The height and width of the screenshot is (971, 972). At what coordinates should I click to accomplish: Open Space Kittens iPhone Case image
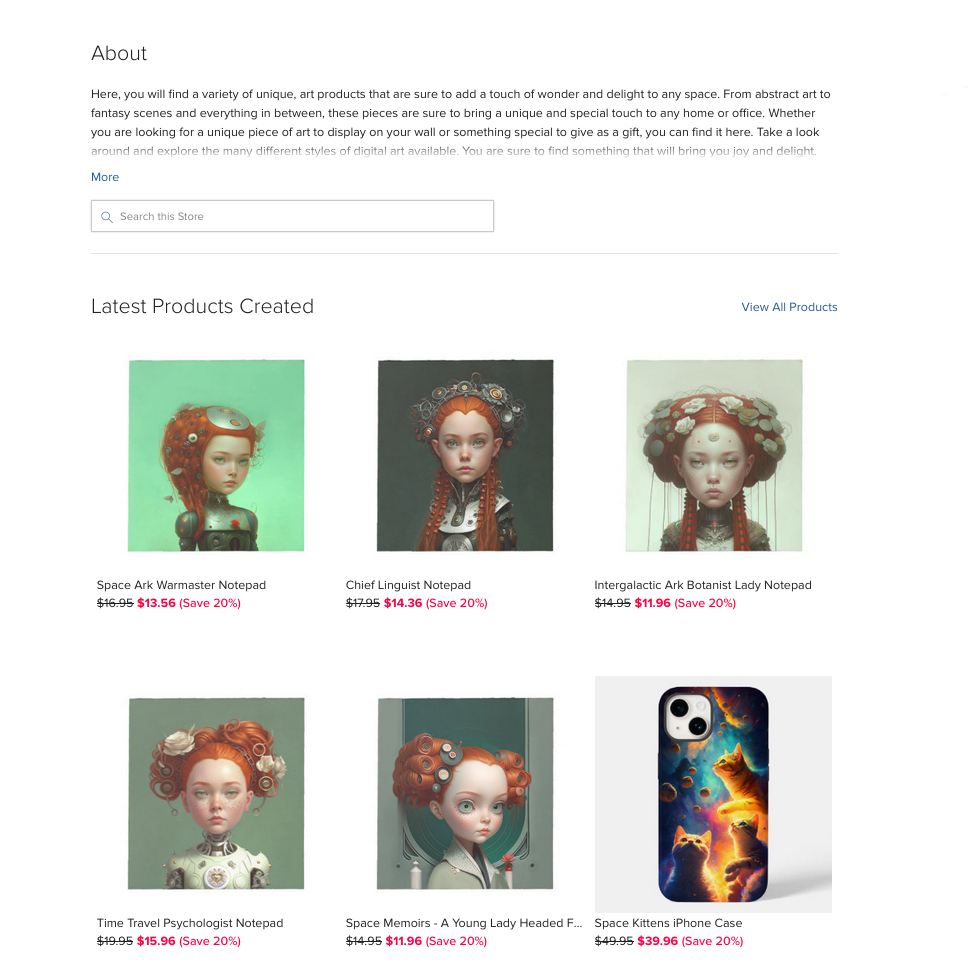click(713, 794)
